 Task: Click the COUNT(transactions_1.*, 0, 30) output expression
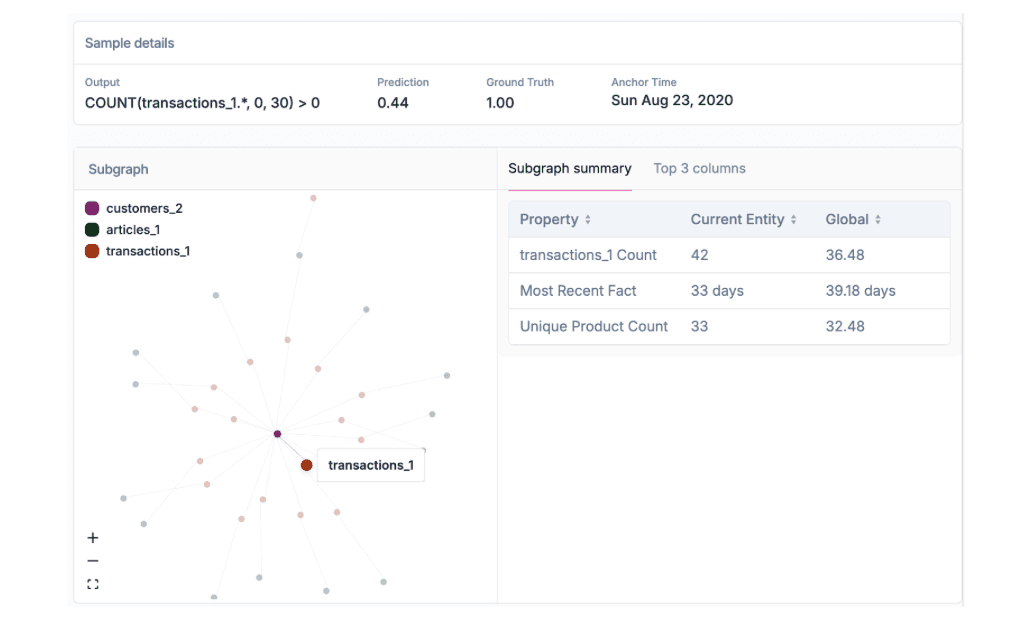[202, 102]
